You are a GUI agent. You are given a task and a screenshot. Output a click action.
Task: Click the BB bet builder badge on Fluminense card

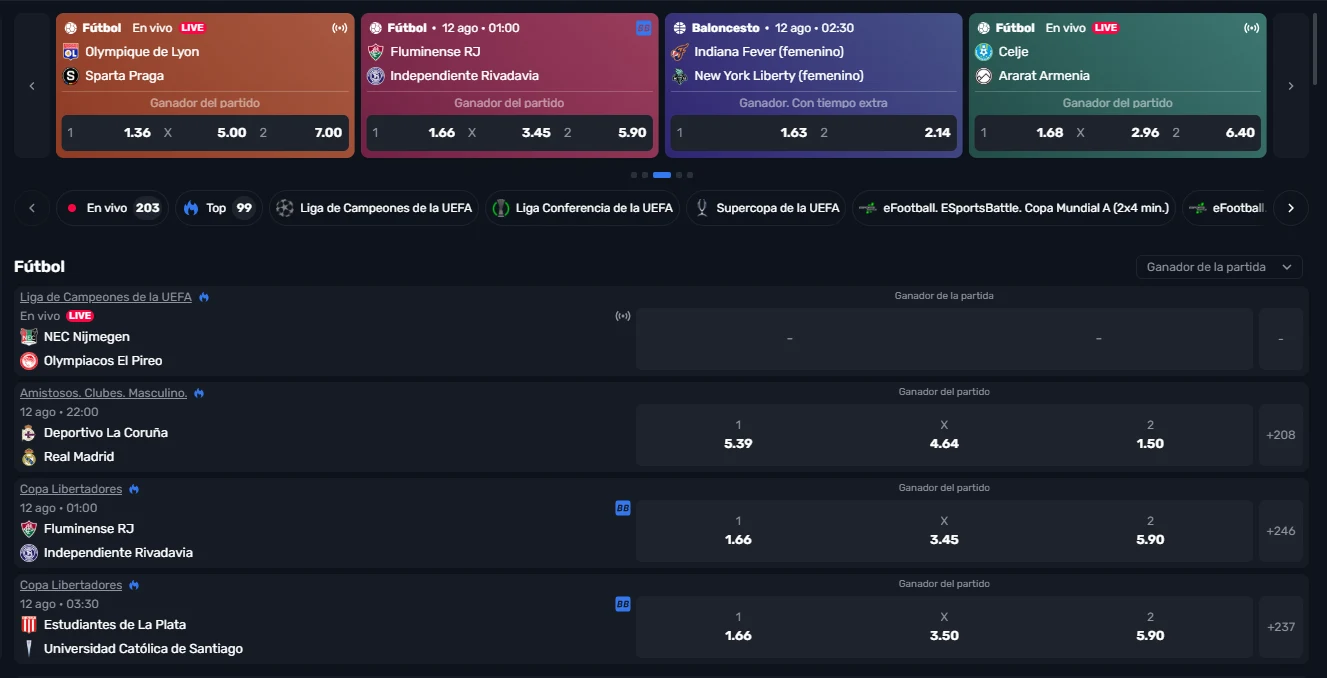644,28
